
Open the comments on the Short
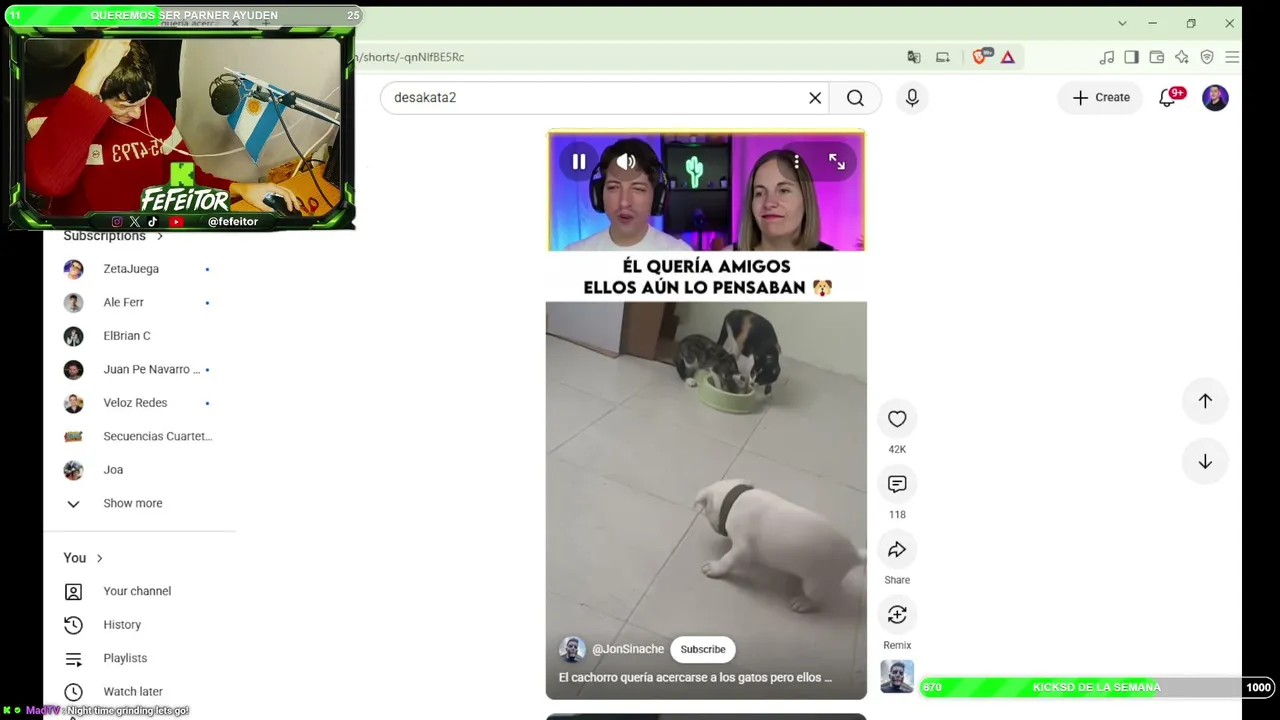(897, 484)
